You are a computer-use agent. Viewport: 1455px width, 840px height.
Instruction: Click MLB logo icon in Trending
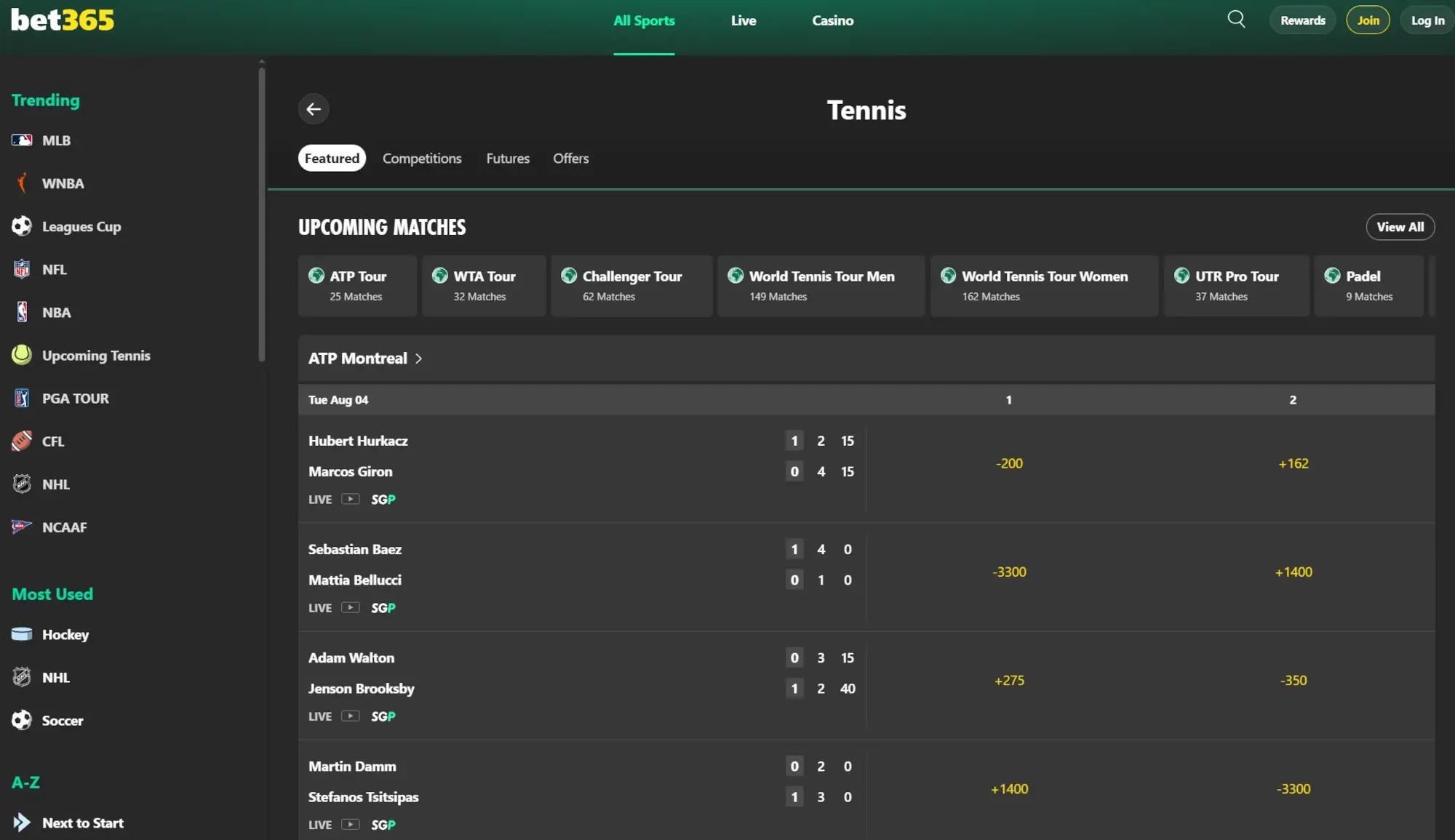click(x=22, y=140)
